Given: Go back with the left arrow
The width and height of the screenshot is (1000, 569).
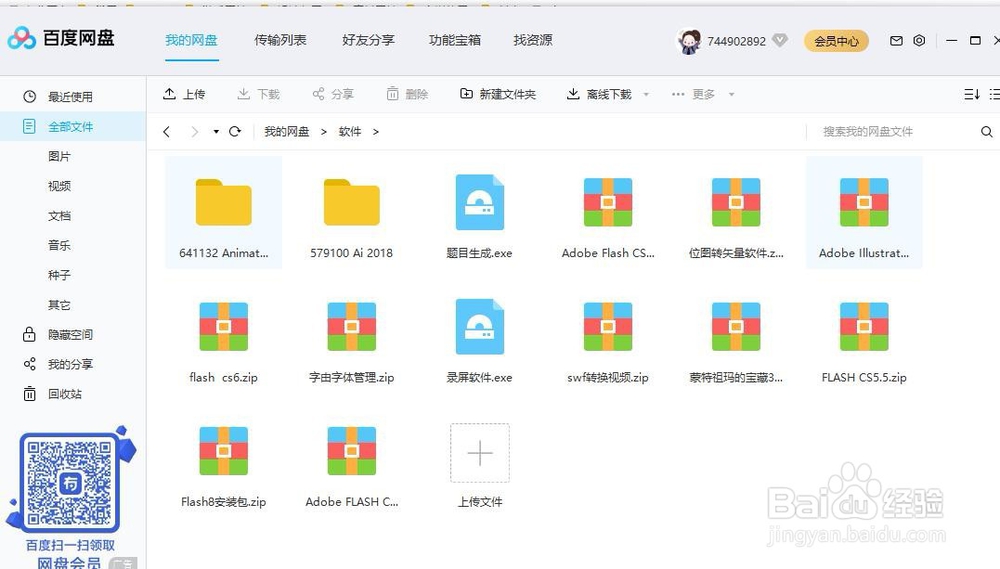Looking at the screenshot, I should coord(166,131).
